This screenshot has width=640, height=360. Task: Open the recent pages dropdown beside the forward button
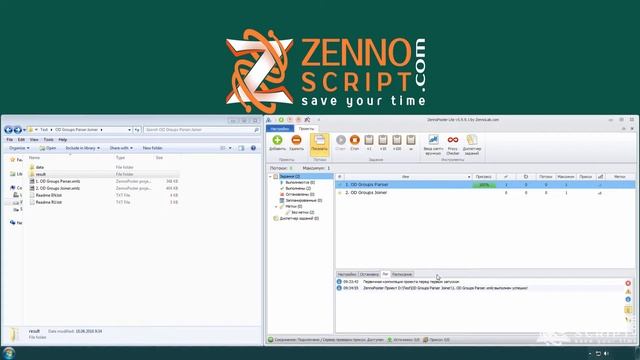(x=24, y=130)
